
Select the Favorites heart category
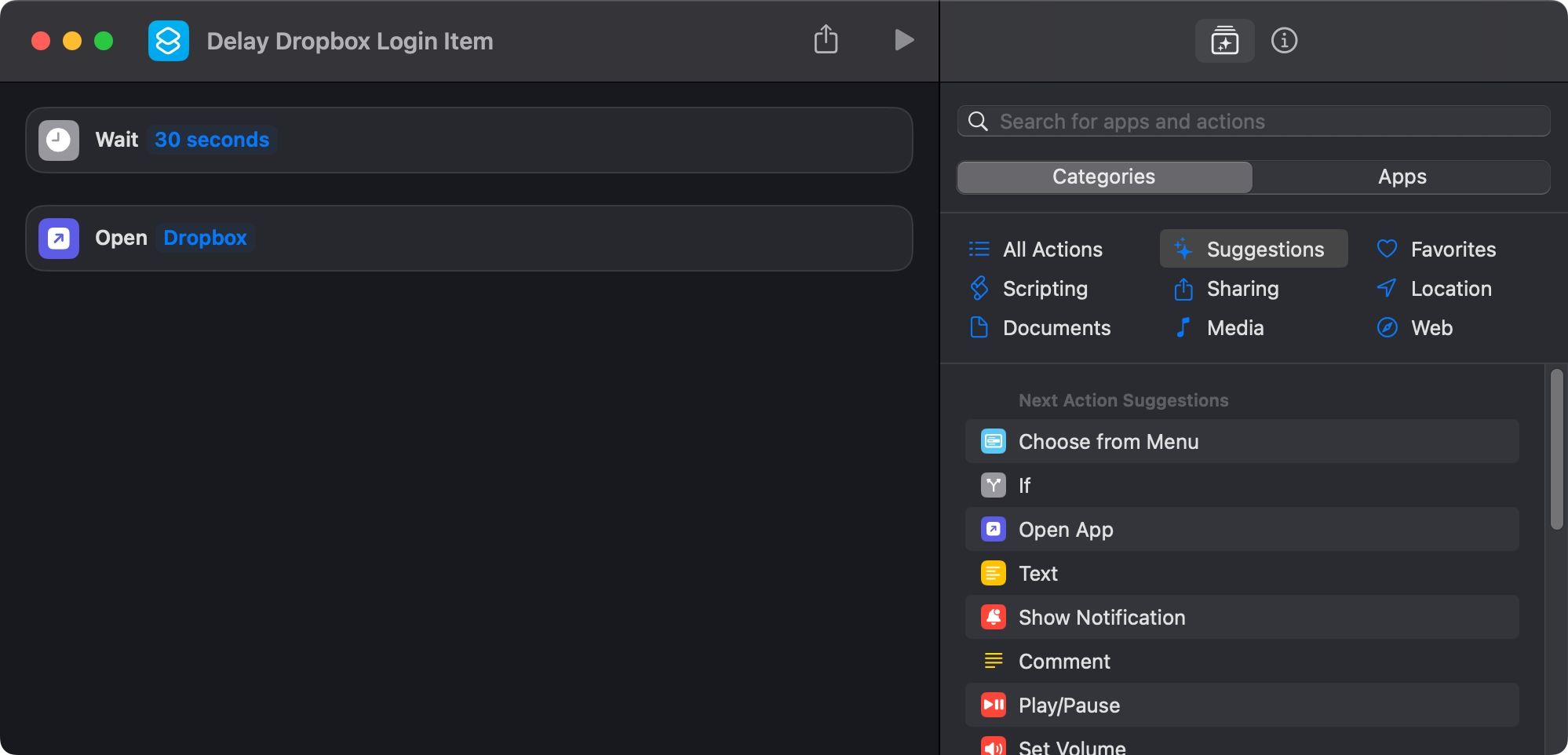[x=1452, y=250]
